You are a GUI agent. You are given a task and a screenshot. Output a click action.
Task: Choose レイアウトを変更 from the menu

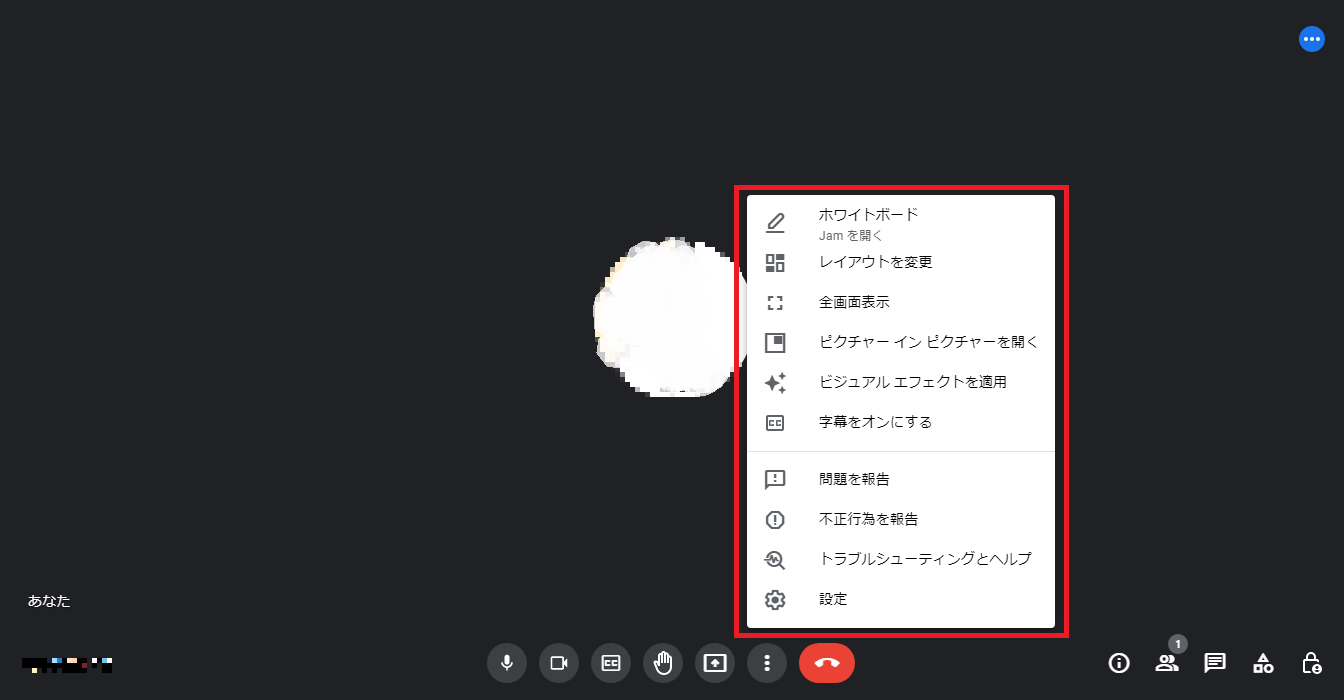pyautogui.click(x=875, y=263)
